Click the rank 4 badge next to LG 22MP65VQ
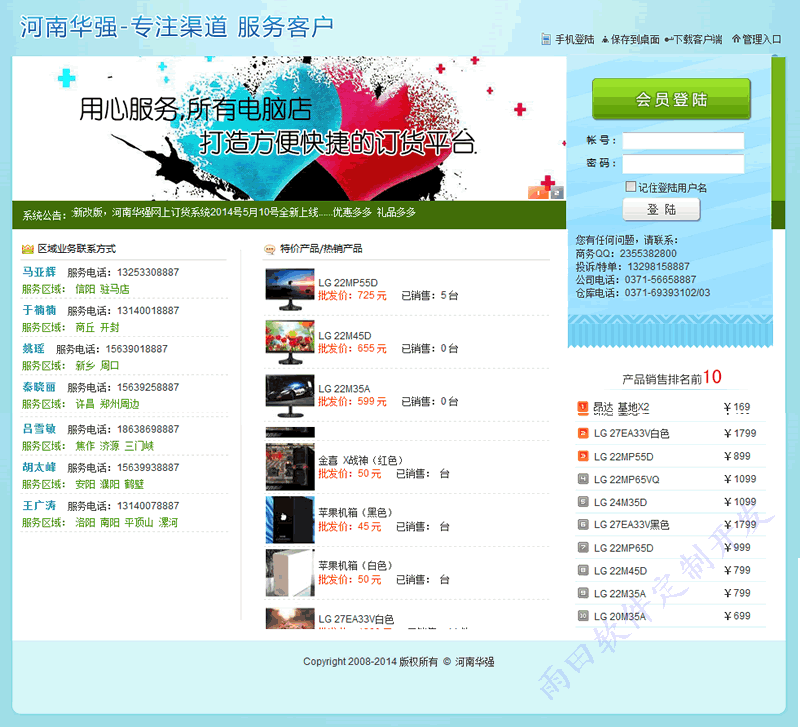Screen dimensions: 800x727 point(582,479)
